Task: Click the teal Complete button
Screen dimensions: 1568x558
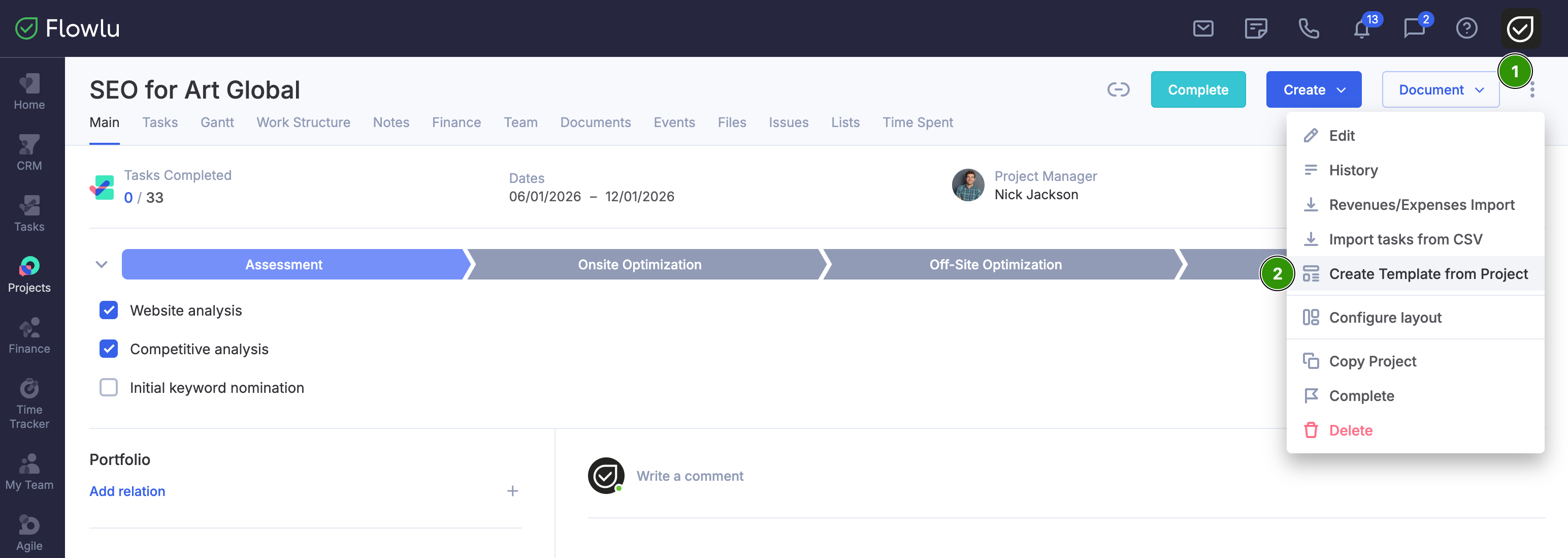Action: pos(1197,89)
